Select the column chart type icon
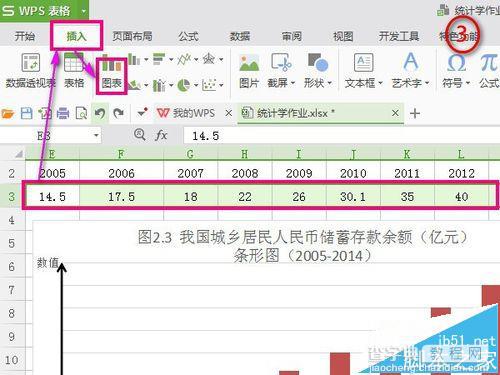The height and width of the screenshot is (375, 500). click(134, 60)
